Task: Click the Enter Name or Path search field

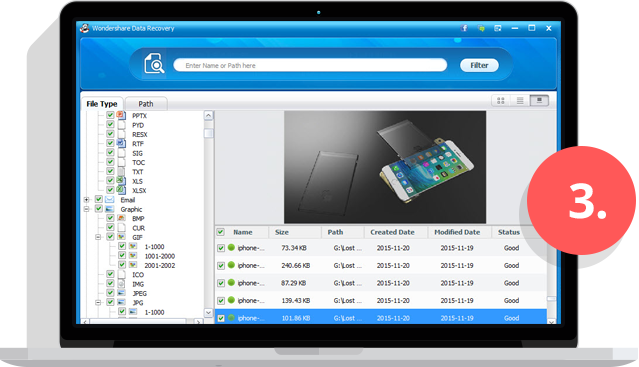Action: (x=310, y=65)
